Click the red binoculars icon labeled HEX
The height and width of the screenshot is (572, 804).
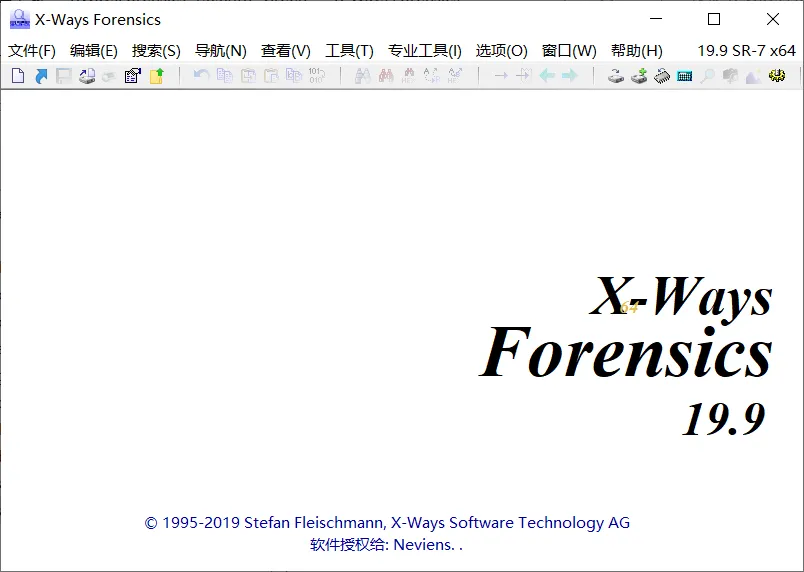coord(409,76)
